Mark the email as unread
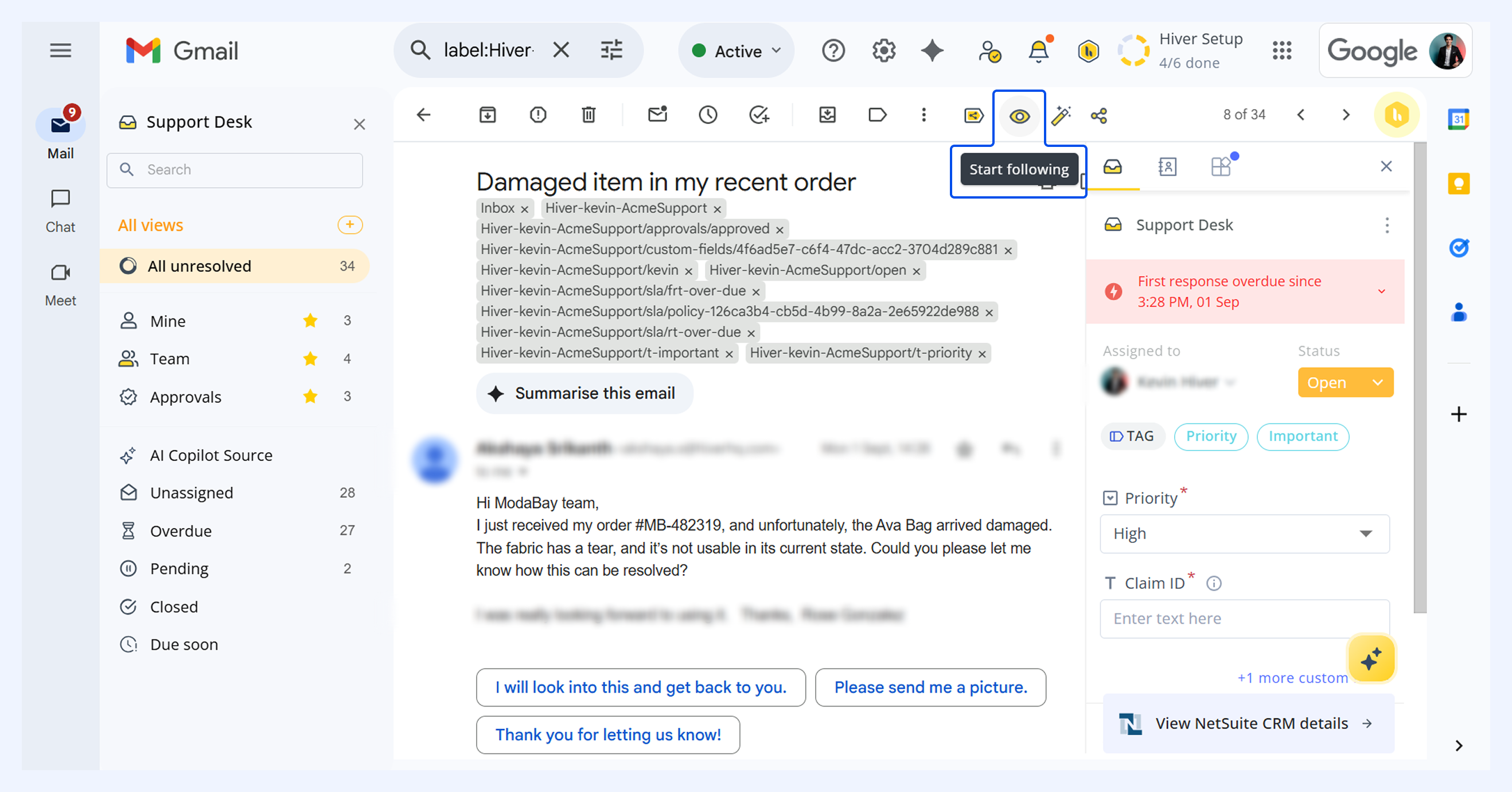Image resolution: width=1512 pixels, height=792 pixels. tap(657, 114)
